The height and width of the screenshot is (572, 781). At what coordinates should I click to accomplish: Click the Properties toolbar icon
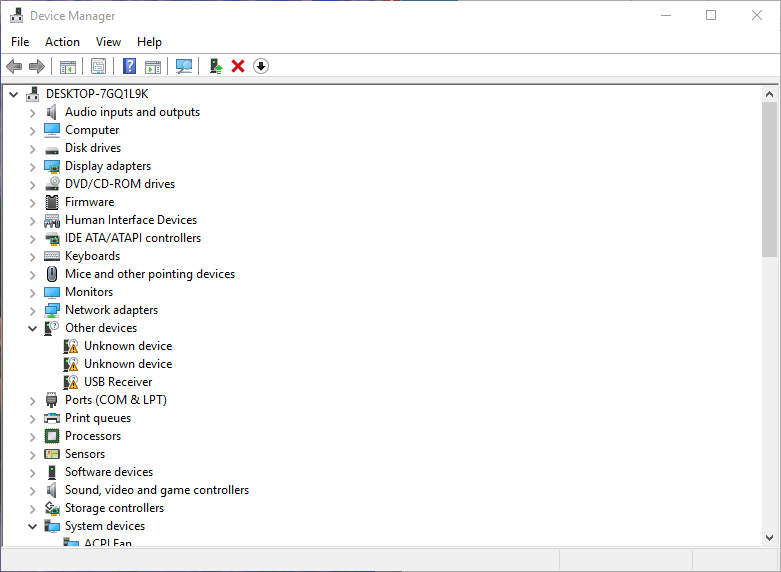(x=98, y=66)
